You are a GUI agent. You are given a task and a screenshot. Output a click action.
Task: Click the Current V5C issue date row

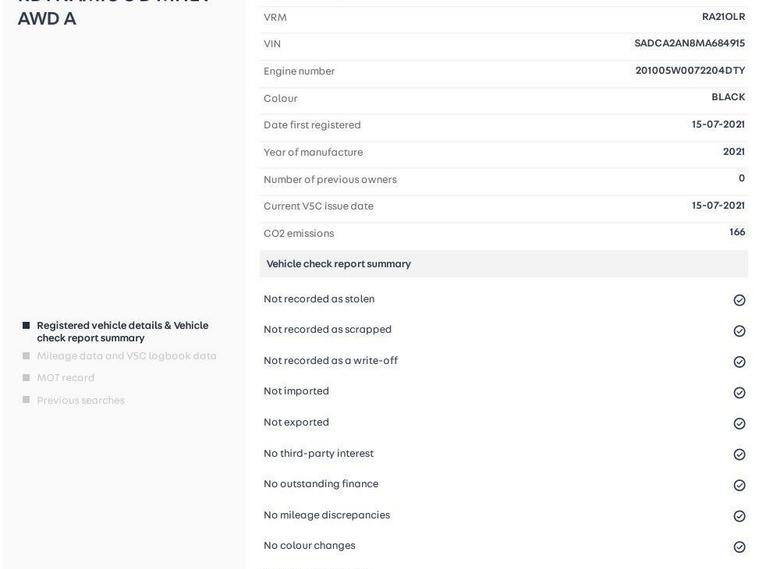point(503,206)
